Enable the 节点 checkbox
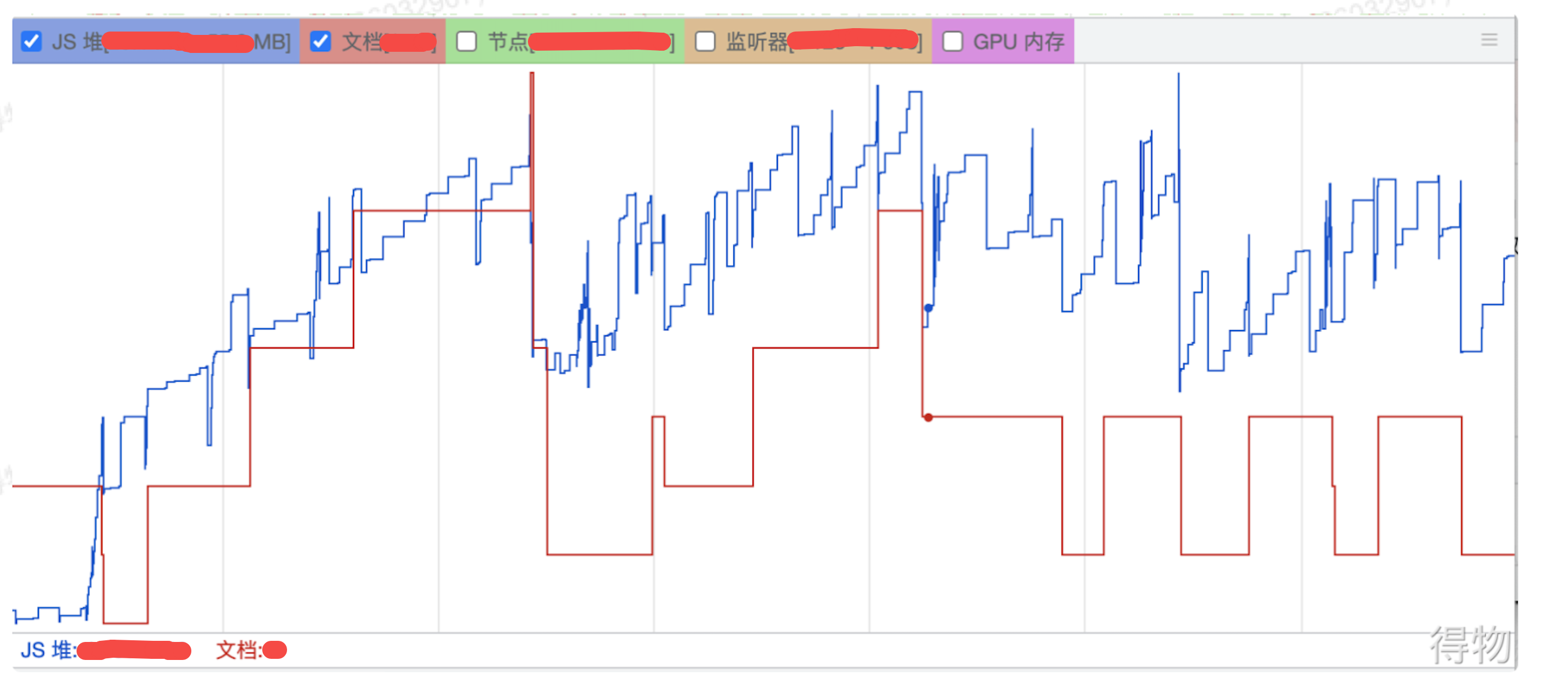 (466, 42)
